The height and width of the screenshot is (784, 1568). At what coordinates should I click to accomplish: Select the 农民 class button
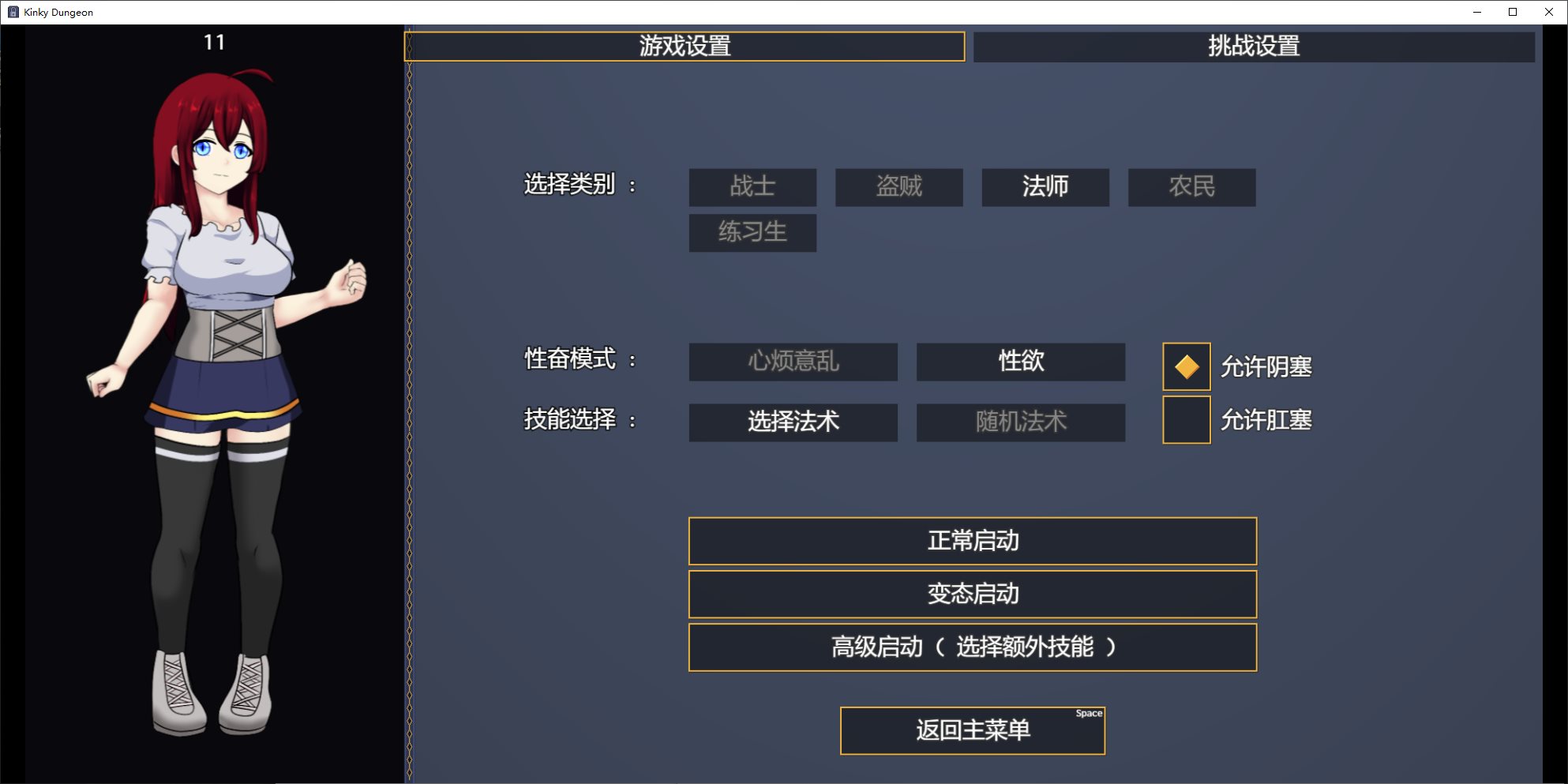point(1191,187)
